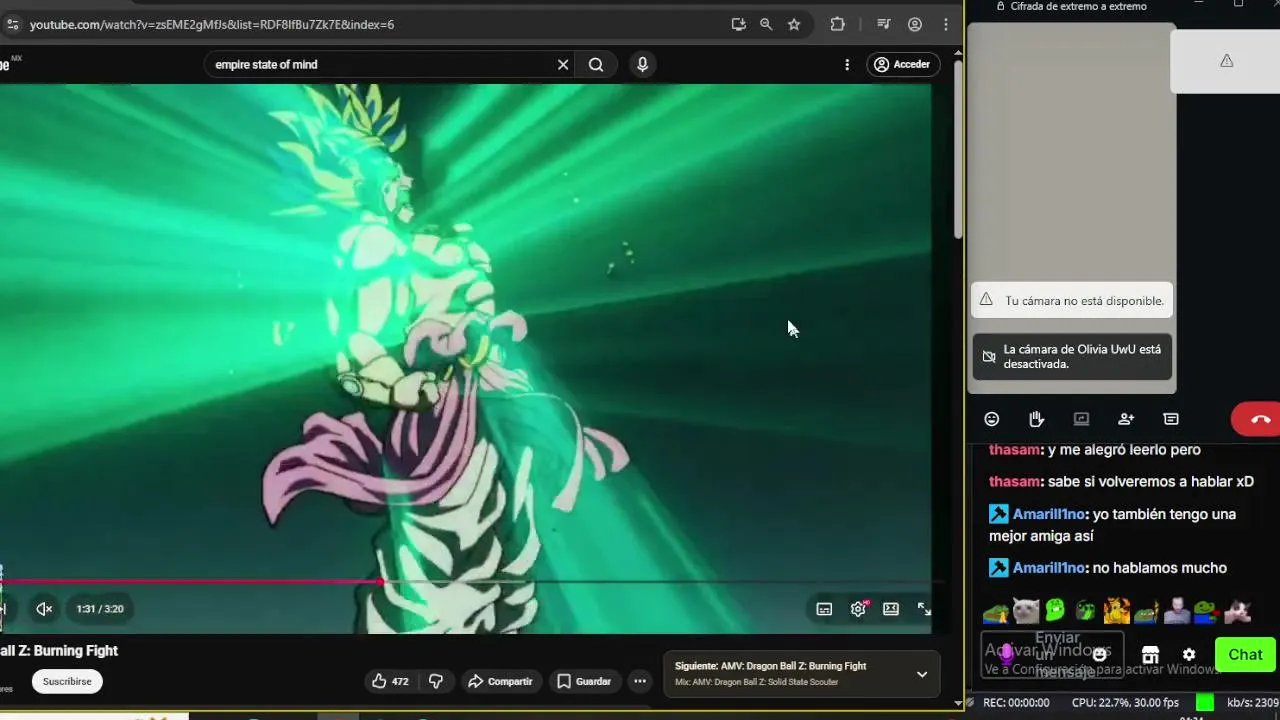The image size is (1280, 720).
Task: Open Chrome three-dot menu
Action: (x=946, y=24)
